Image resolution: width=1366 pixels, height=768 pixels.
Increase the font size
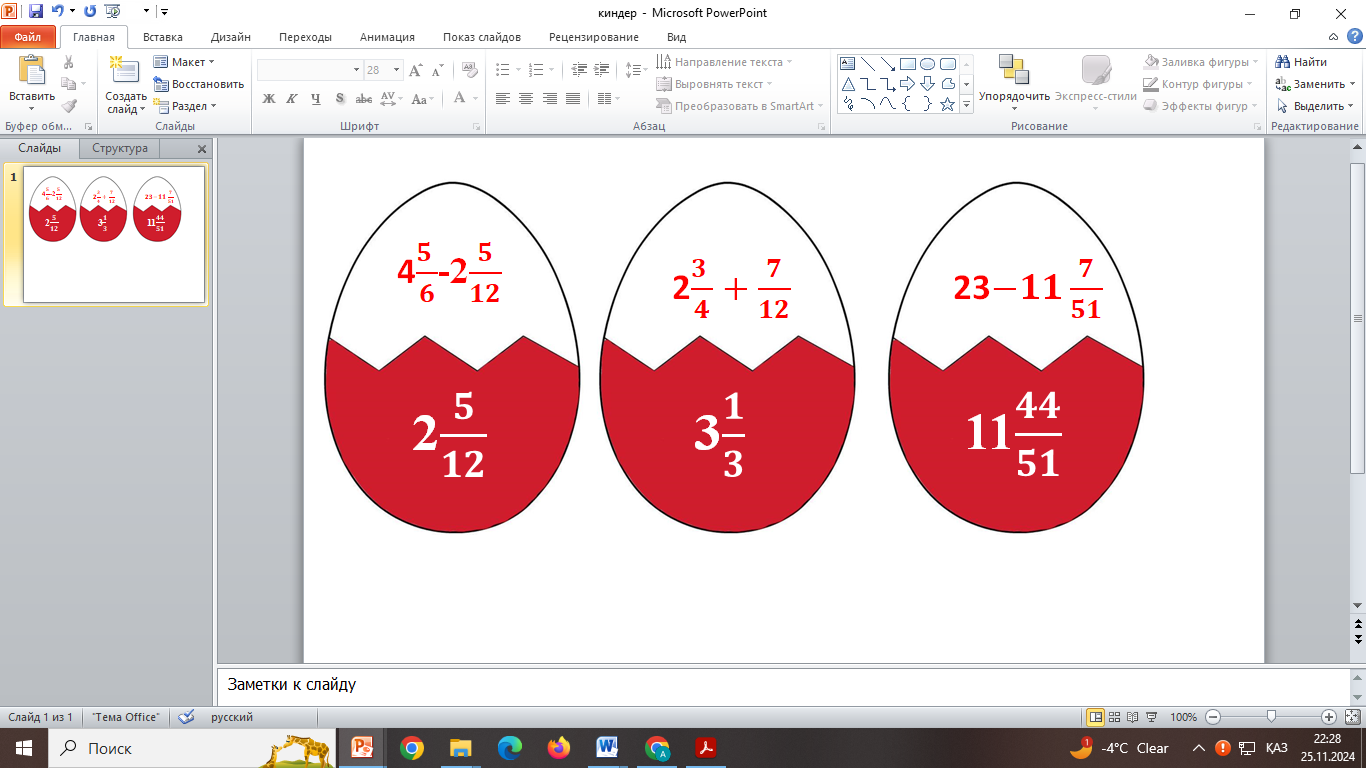[417, 70]
